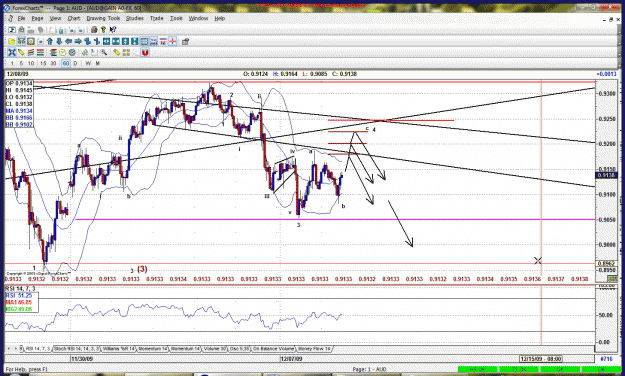The width and height of the screenshot is (625, 376).
Task: Select the 1 minute timeframe
Action: tap(12, 63)
